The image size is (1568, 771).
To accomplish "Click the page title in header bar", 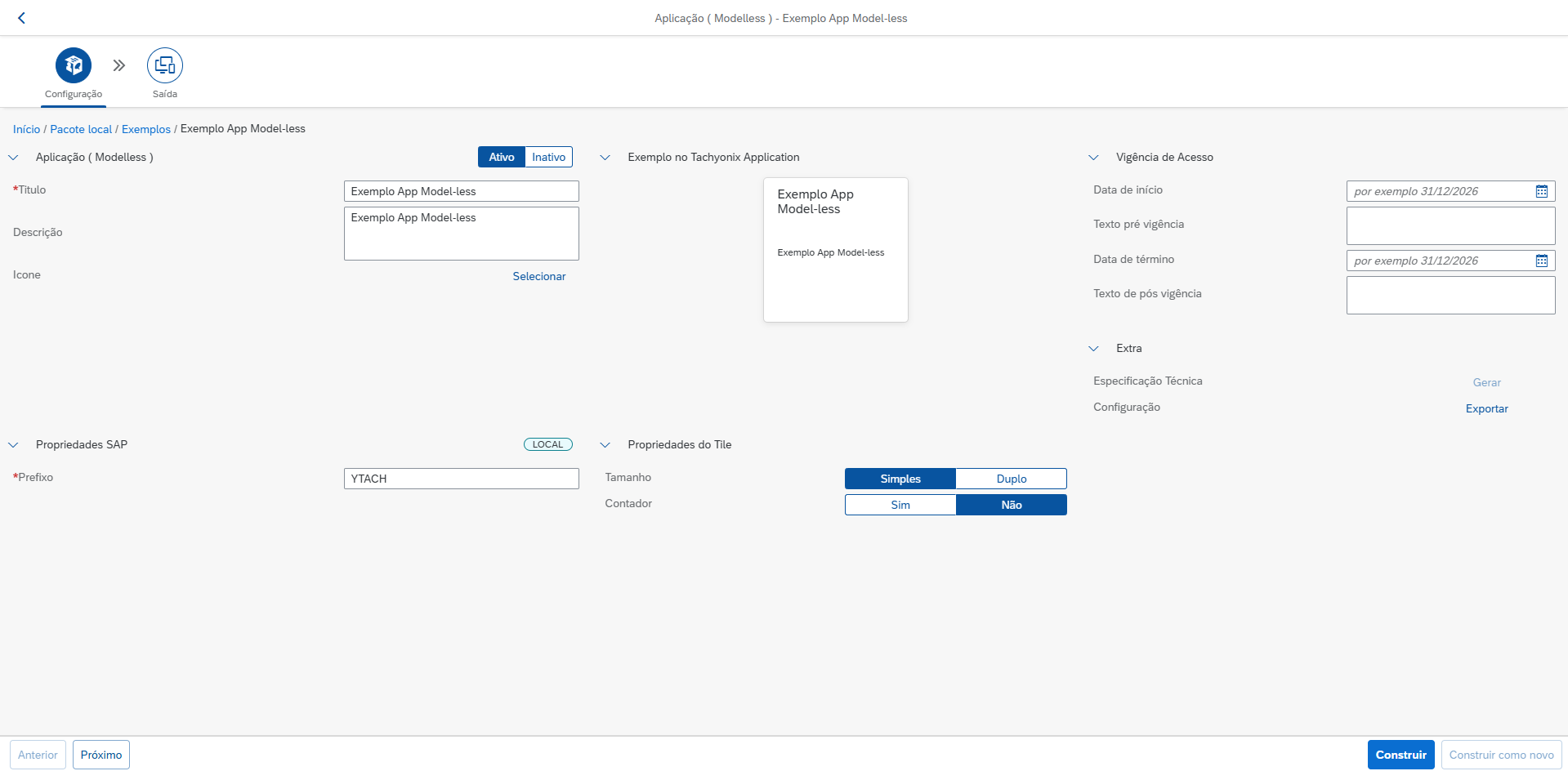I will click(x=781, y=18).
